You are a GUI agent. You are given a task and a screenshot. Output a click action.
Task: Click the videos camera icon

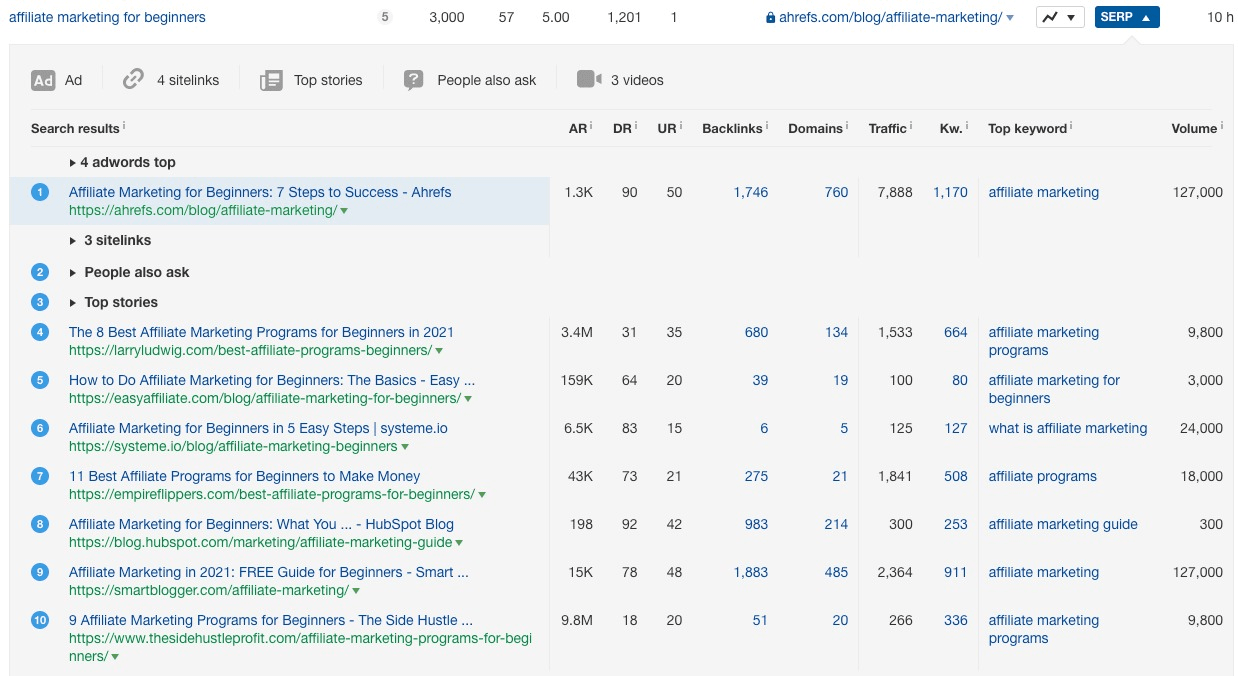(x=589, y=80)
